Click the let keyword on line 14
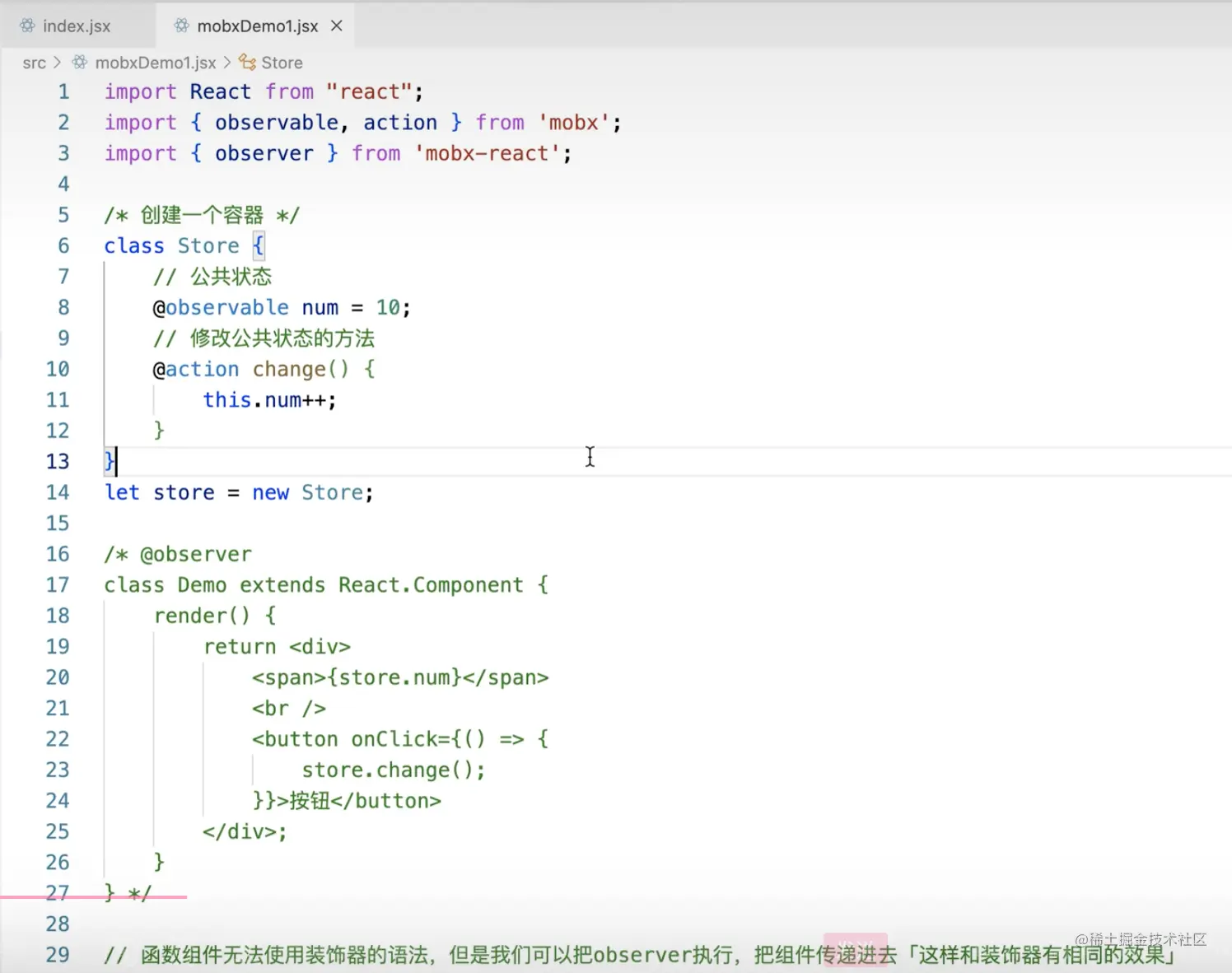The height and width of the screenshot is (973, 1232). pos(122,492)
